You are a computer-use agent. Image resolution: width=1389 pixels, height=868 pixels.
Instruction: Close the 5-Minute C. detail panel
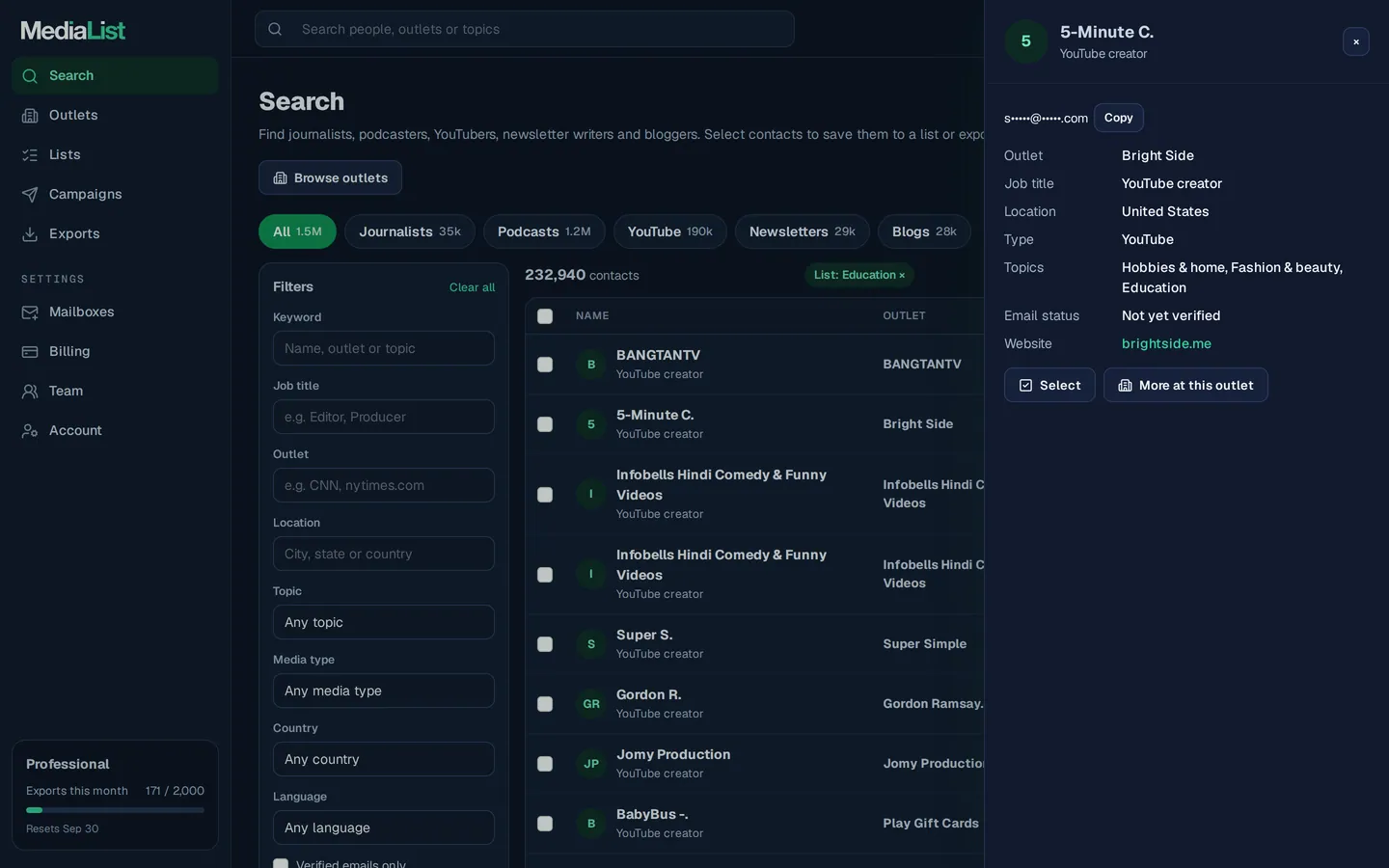pyautogui.click(x=1355, y=41)
